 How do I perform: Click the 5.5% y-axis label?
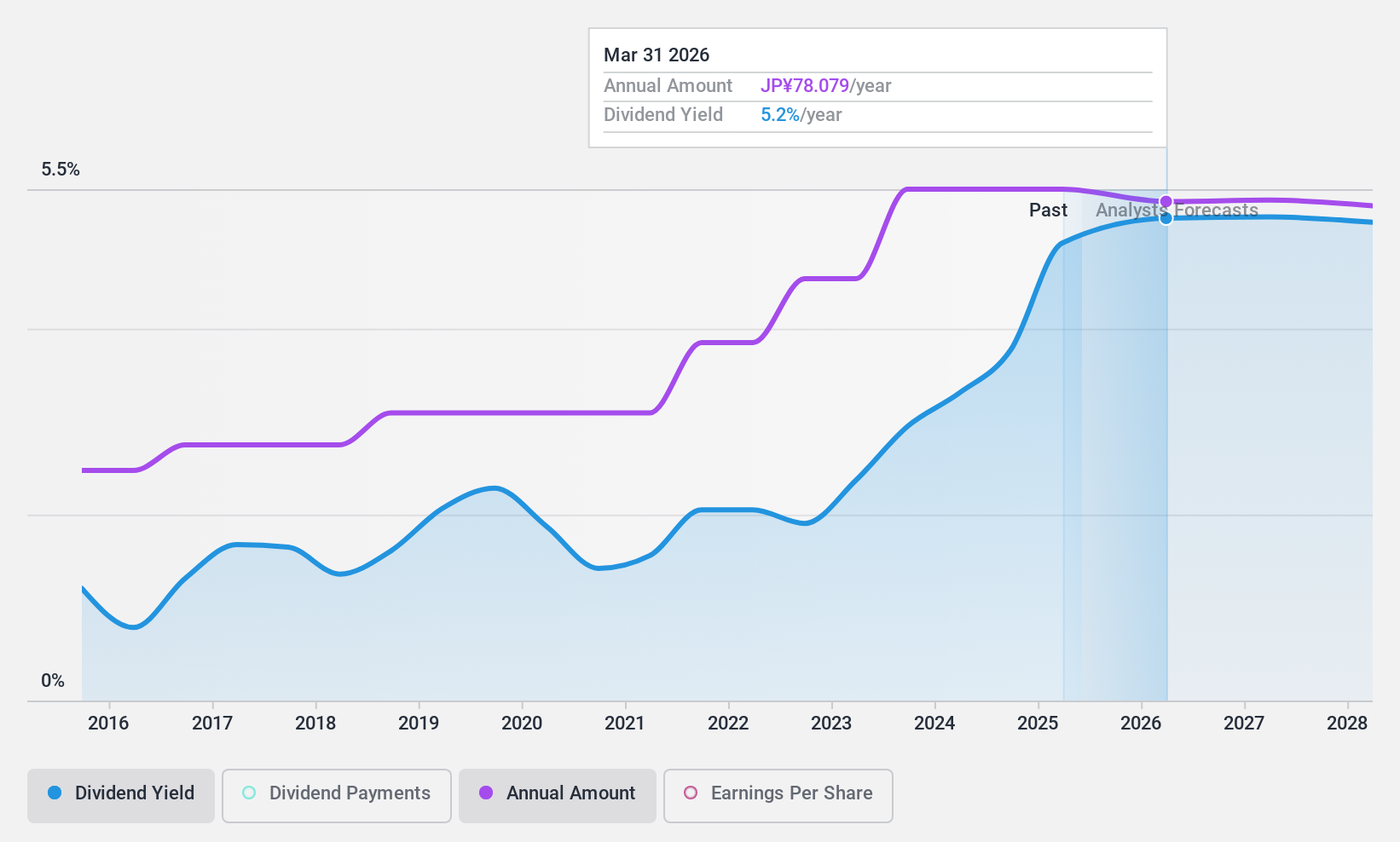click(61, 170)
